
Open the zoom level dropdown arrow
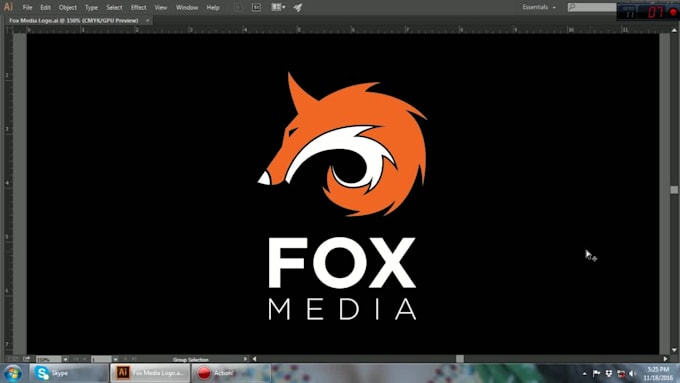pos(65,359)
